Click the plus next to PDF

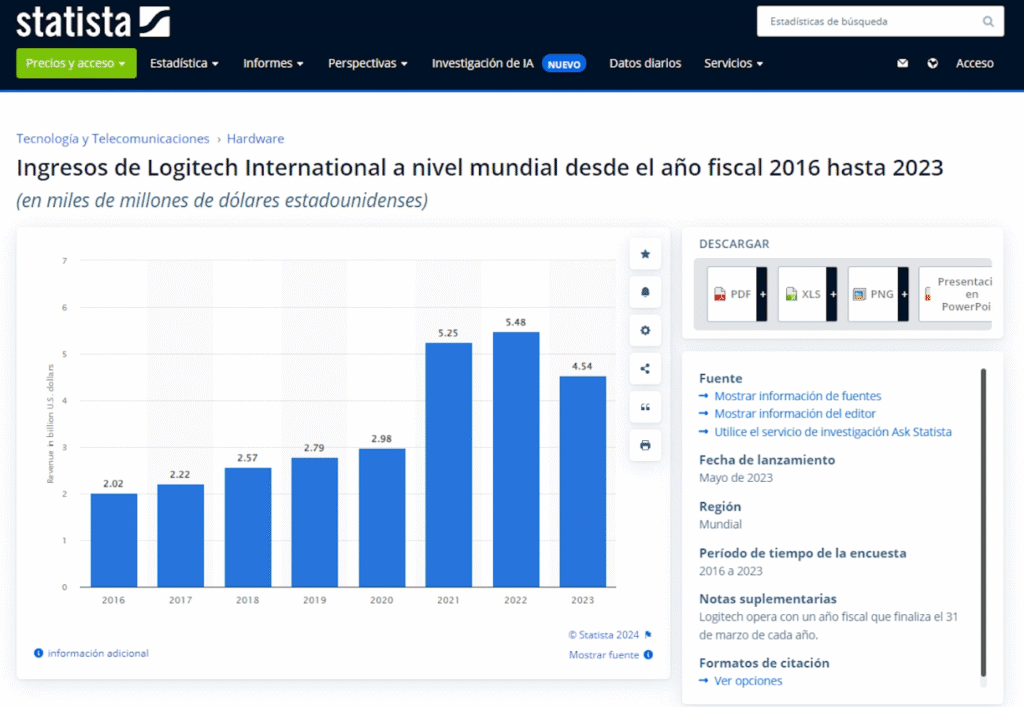click(x=762, y=294)
